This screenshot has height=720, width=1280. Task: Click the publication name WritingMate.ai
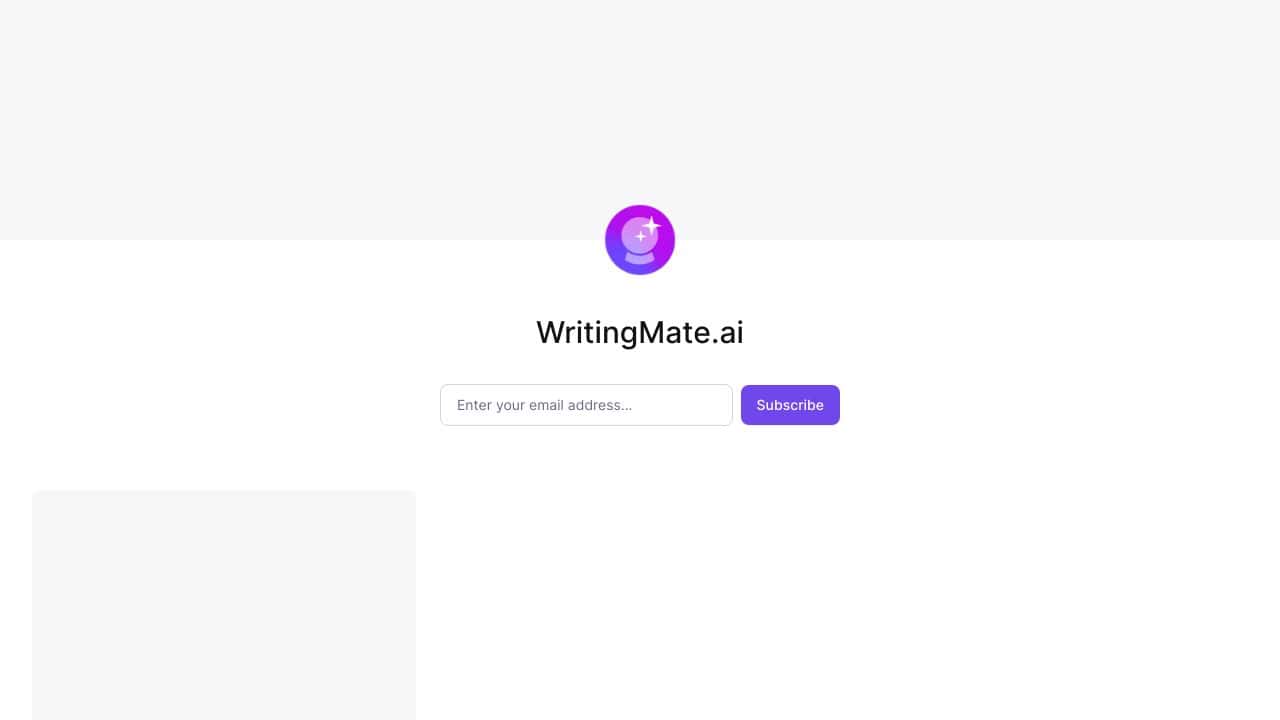pos(640,332)
